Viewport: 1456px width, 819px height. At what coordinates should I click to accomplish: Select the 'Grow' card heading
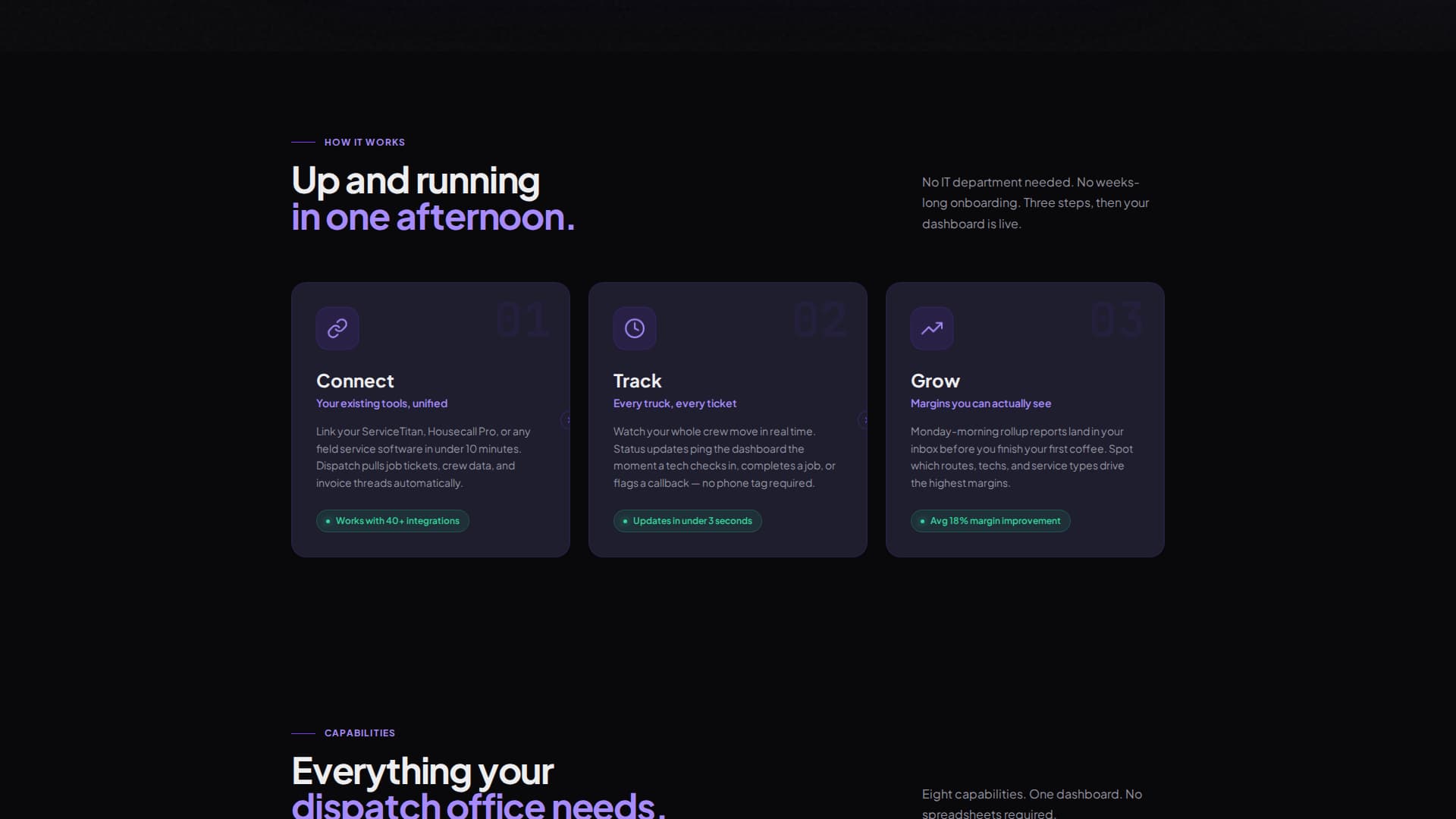(x=935, y=381)
